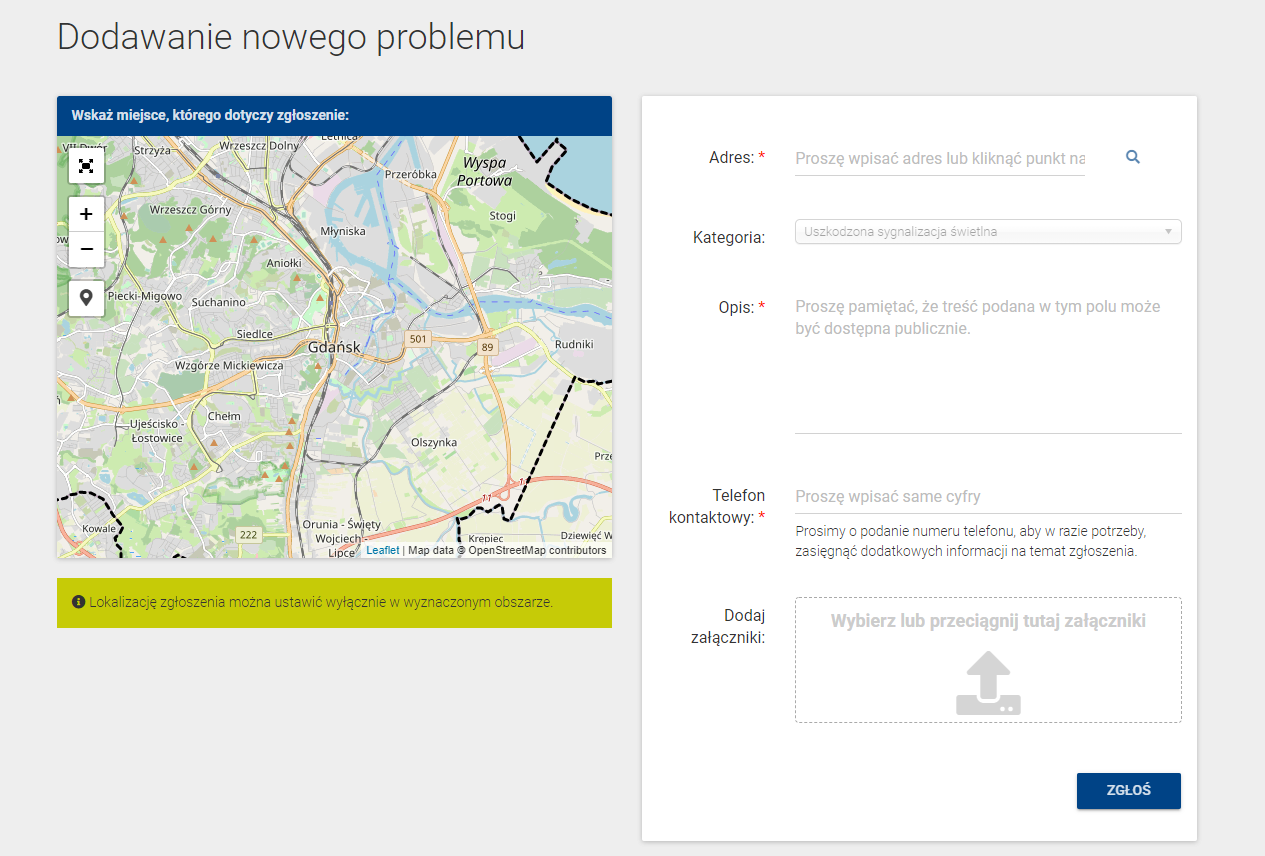This screenshot has width=1265, height=856.
Task: Click the Kategoria dropdown arrow
Action: (x=1168, y=232)
